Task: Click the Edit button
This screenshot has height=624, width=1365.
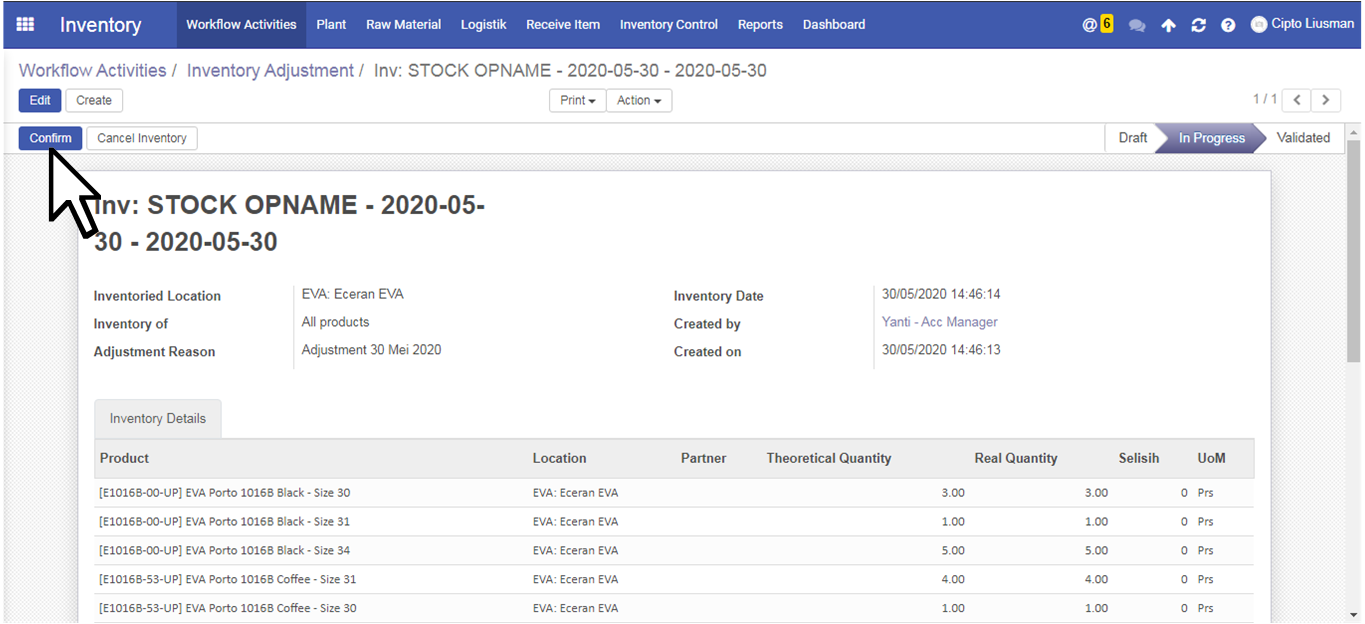Action: (40, 100)
